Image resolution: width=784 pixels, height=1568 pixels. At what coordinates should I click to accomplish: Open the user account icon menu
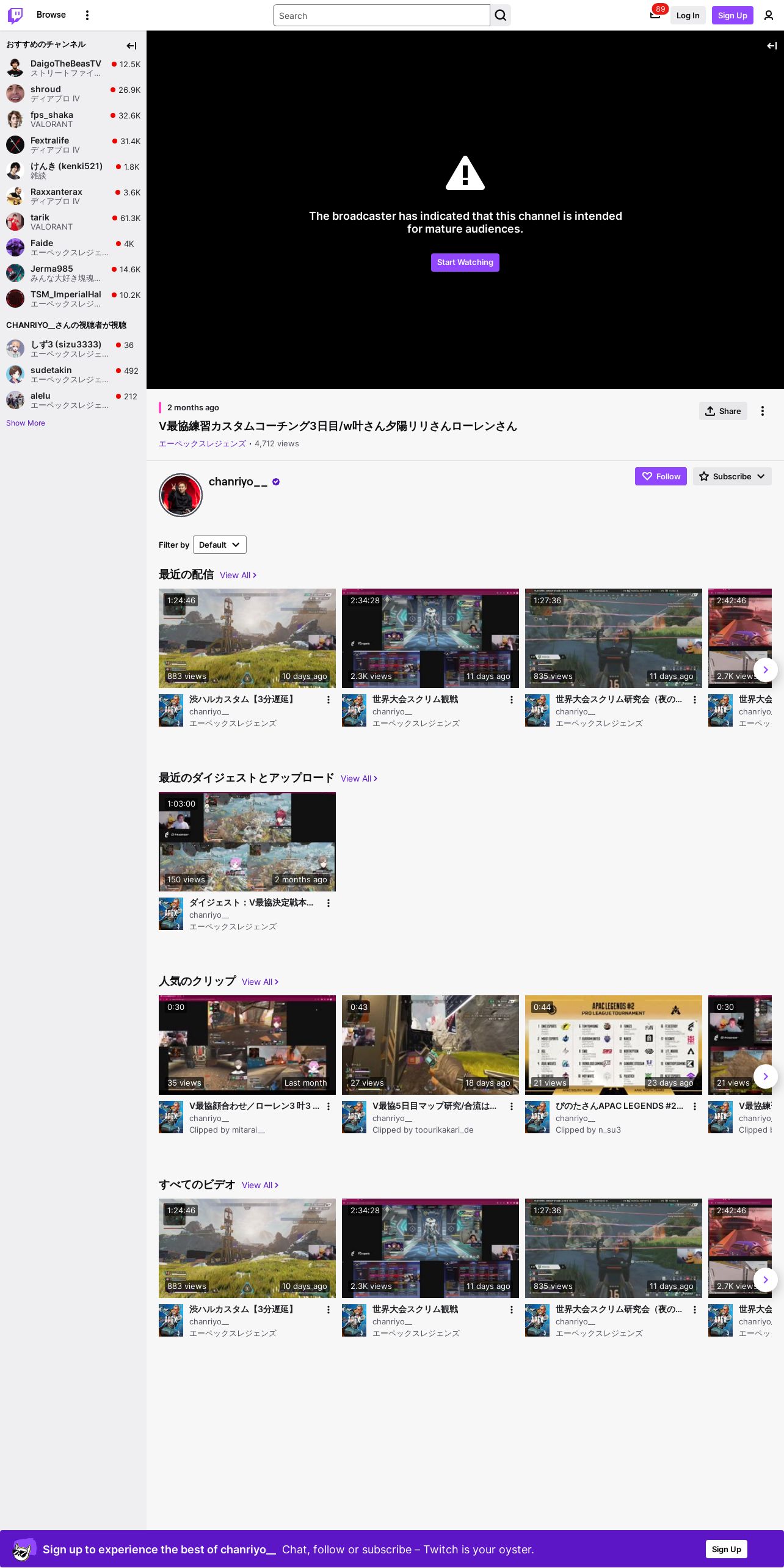pos(769,15)
